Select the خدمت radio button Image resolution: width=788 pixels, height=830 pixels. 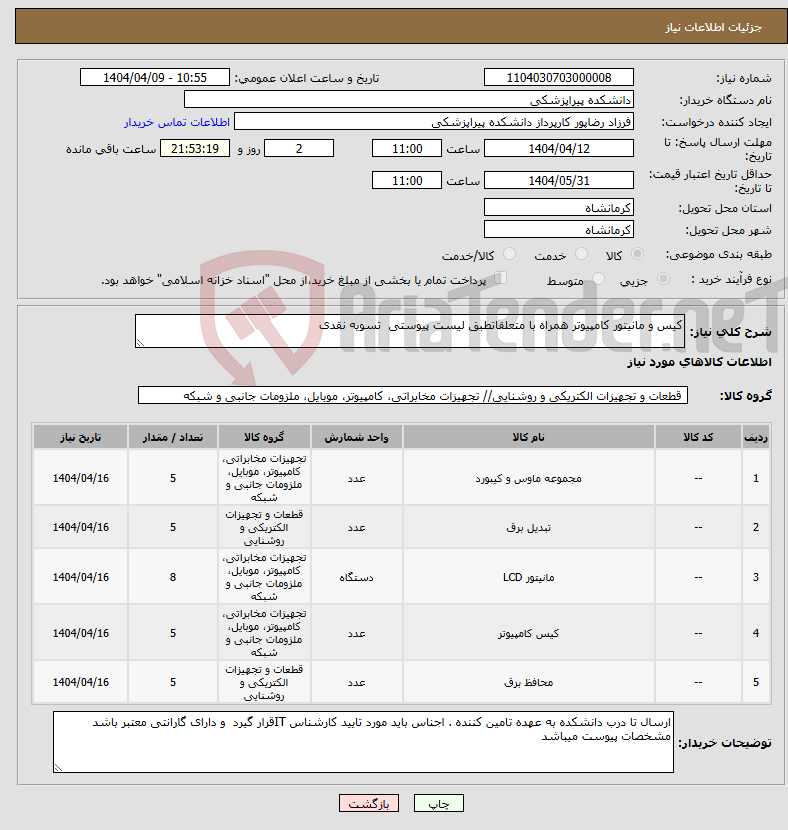[581, 254]
